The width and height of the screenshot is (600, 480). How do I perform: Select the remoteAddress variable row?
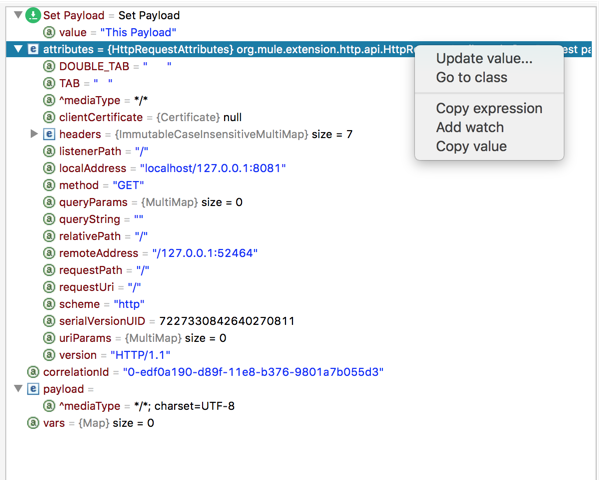coord(150,253)
